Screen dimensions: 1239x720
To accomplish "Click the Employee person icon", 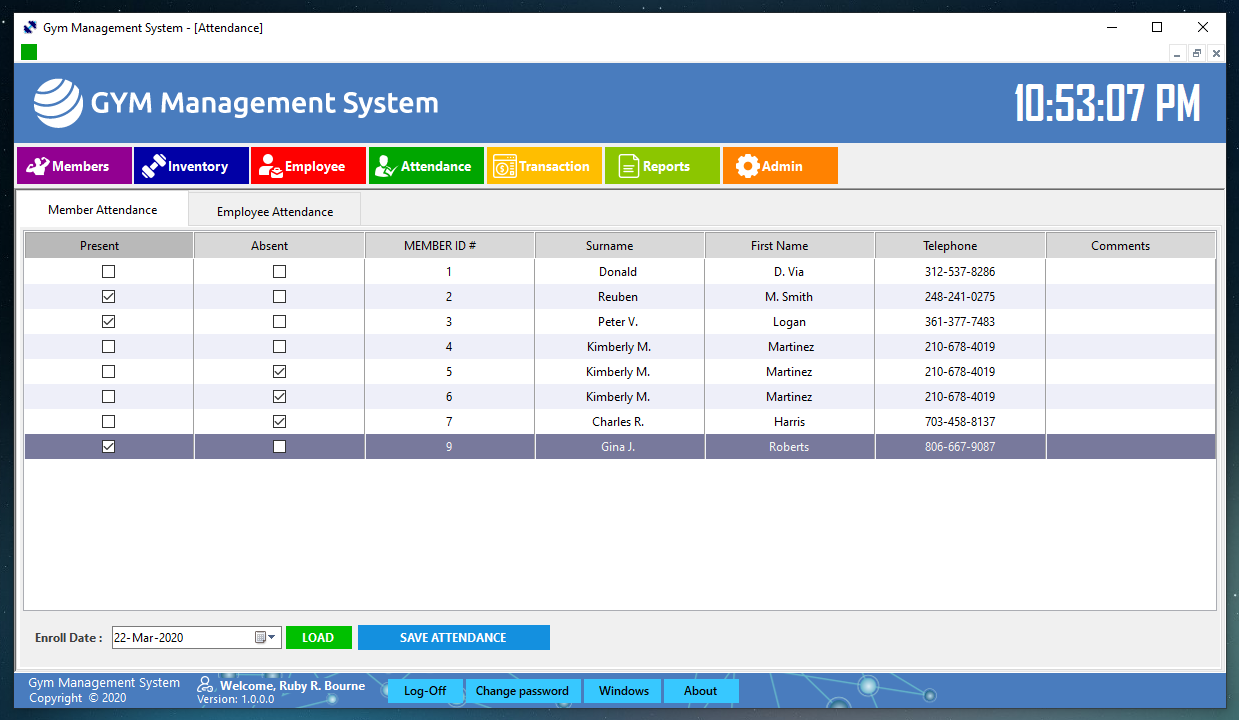I will pos(270,167).
